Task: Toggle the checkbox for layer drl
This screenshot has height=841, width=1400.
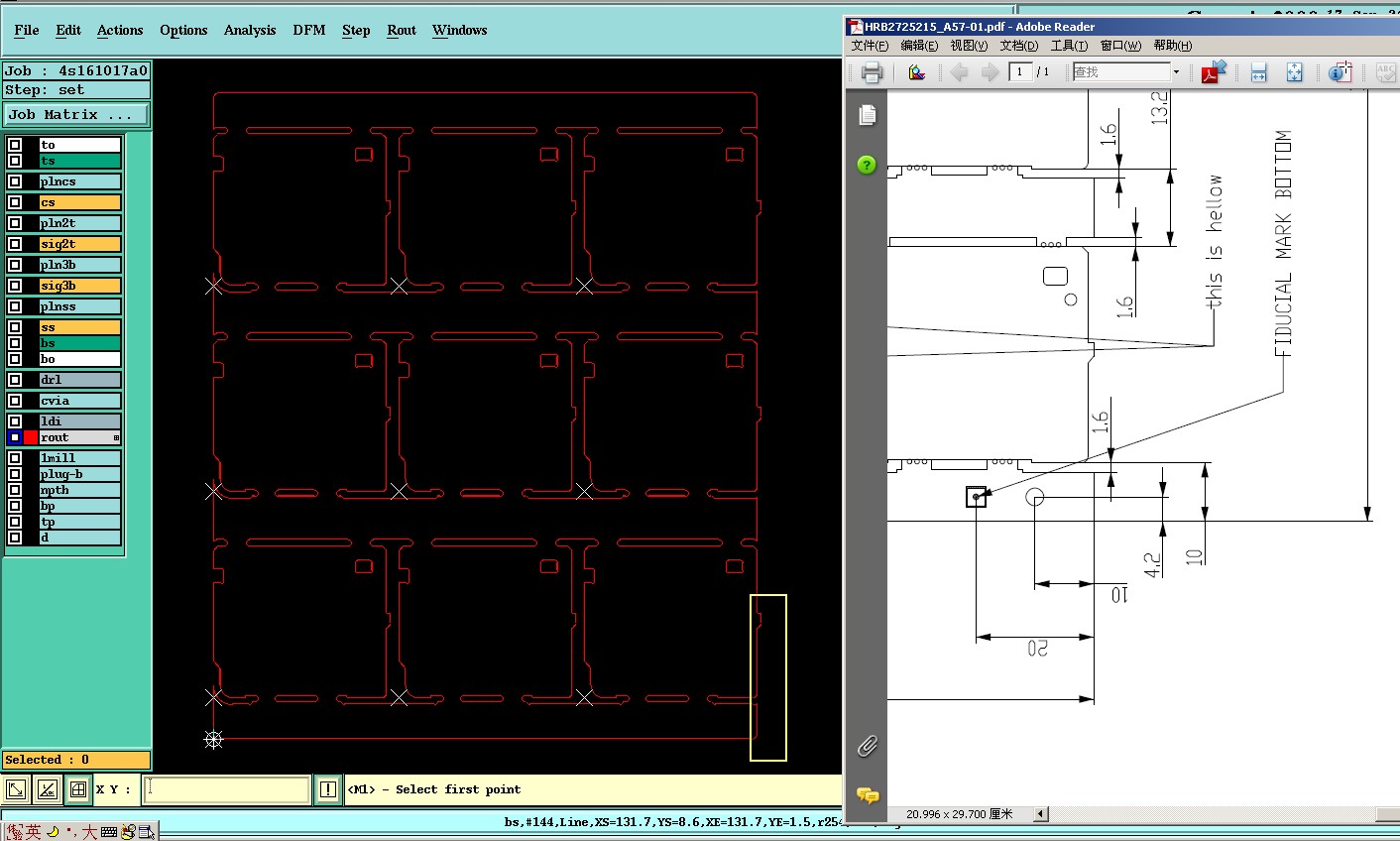Action: click(x=15, y=380)
